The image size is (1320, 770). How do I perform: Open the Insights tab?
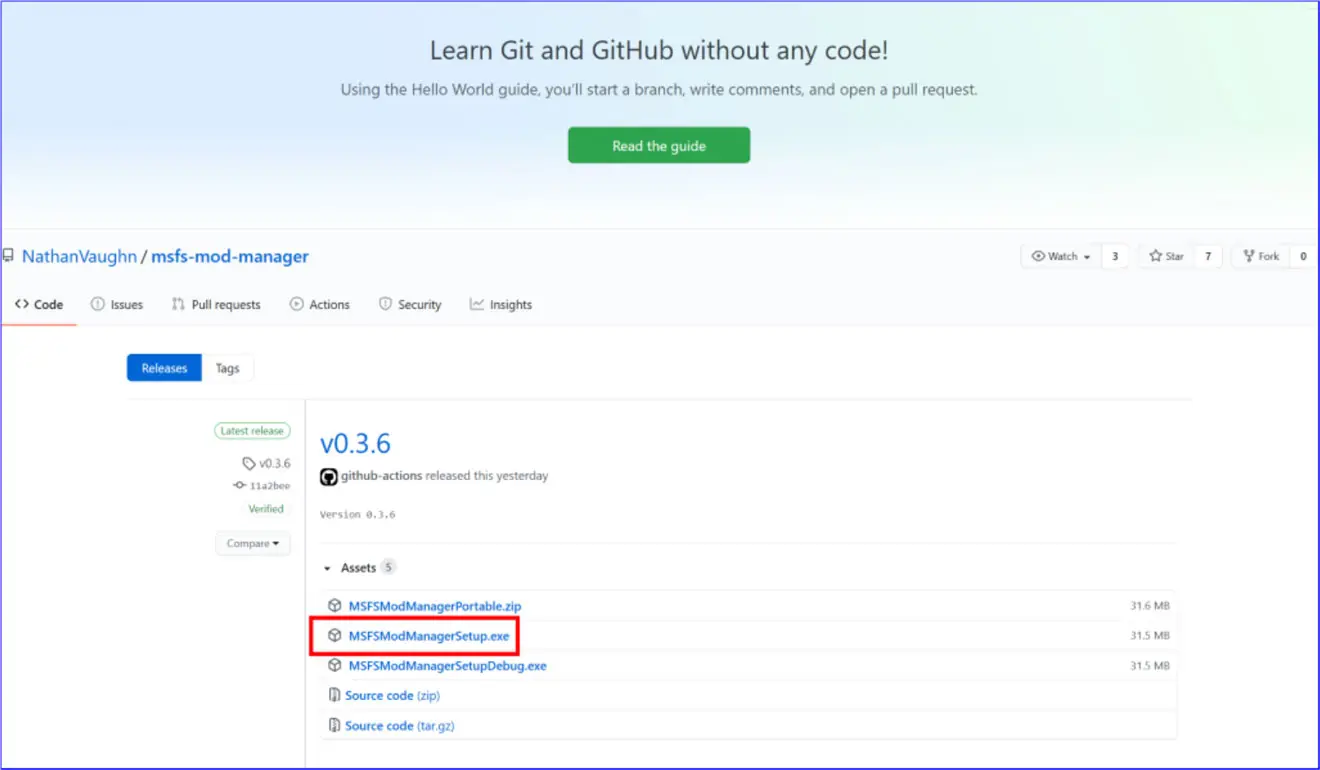(x=501, y=305)
